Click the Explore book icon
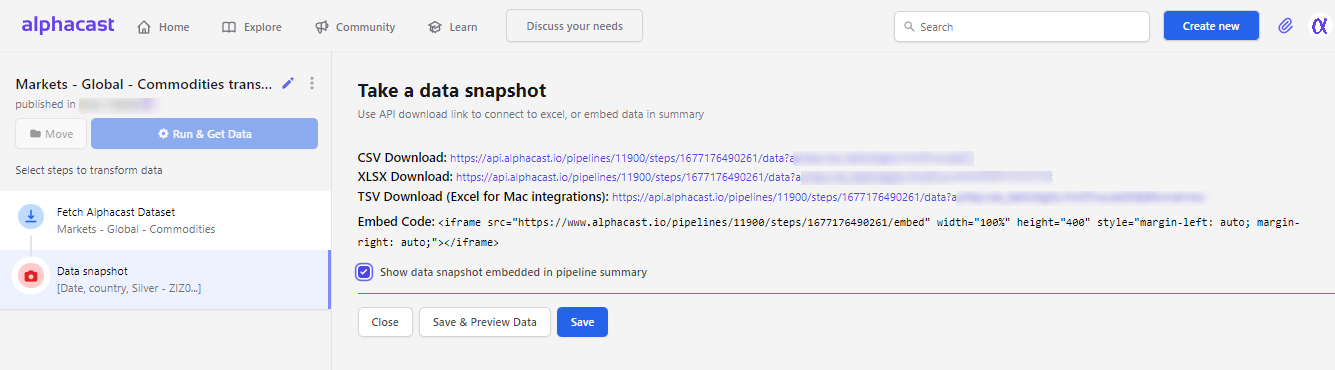Screen dimensions: 1335x370 coord(229,27)
